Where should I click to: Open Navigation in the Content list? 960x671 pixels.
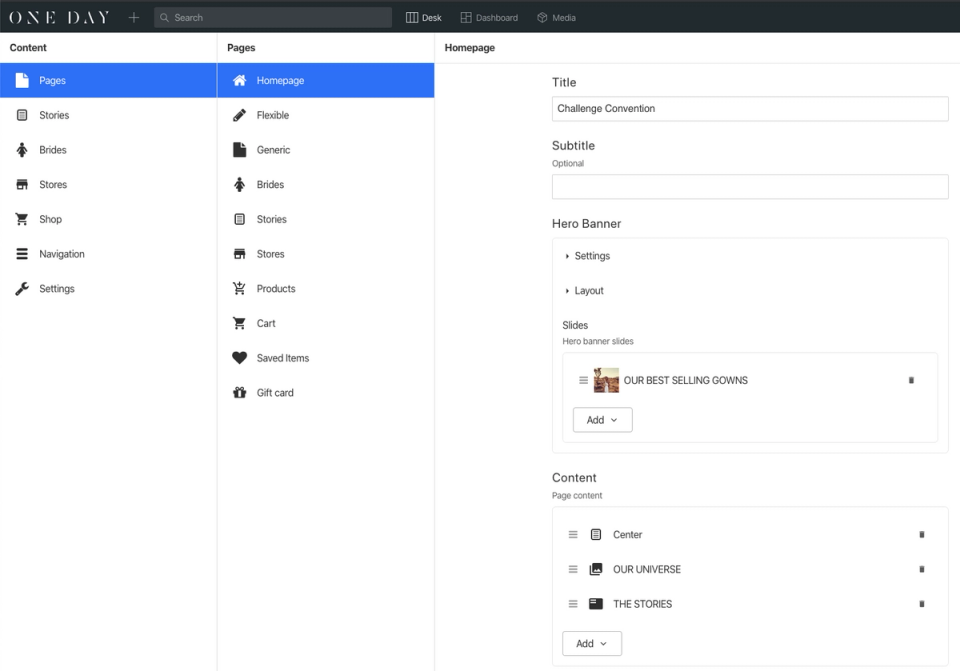108,254
